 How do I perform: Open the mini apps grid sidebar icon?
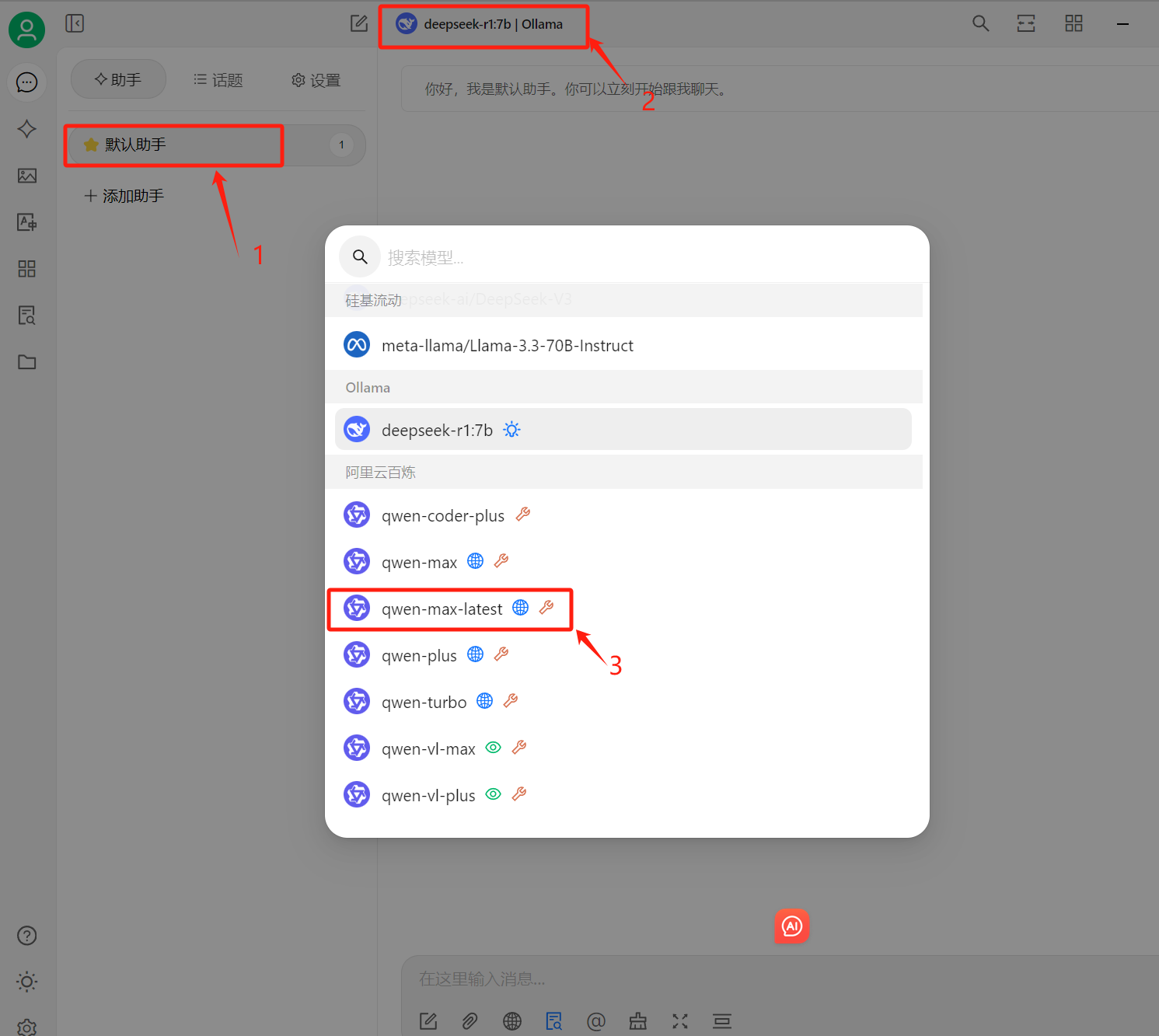pyautogui.click(x=26, y=269)
